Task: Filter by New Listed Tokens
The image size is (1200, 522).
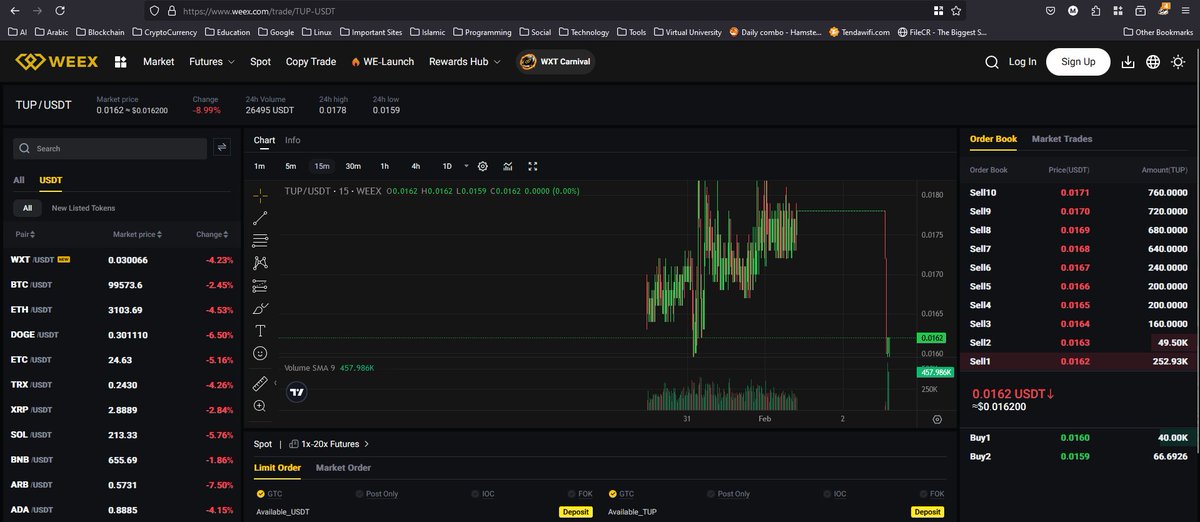Action: (x=83, y=208)
